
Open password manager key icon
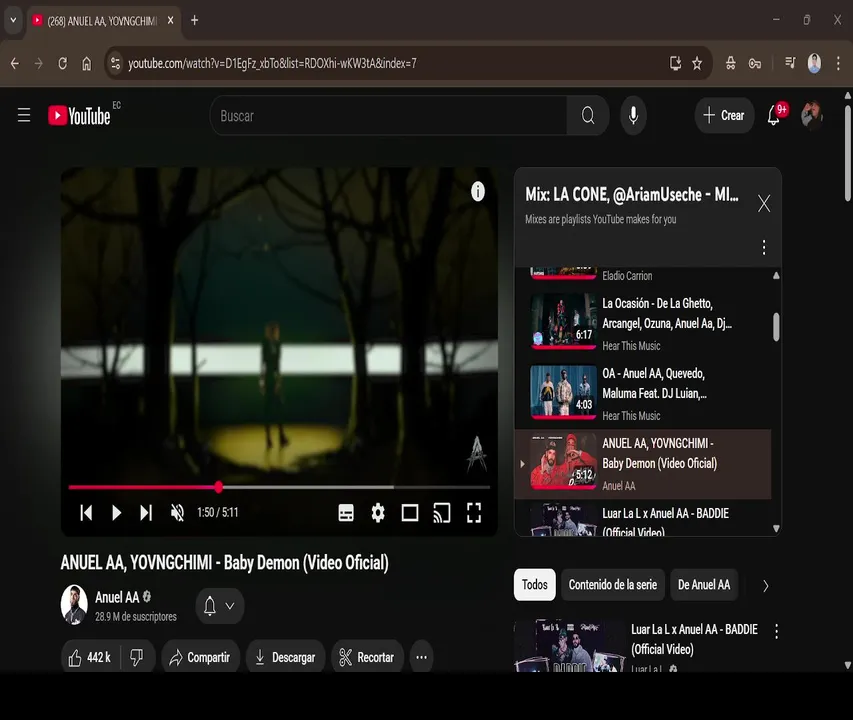755,64
